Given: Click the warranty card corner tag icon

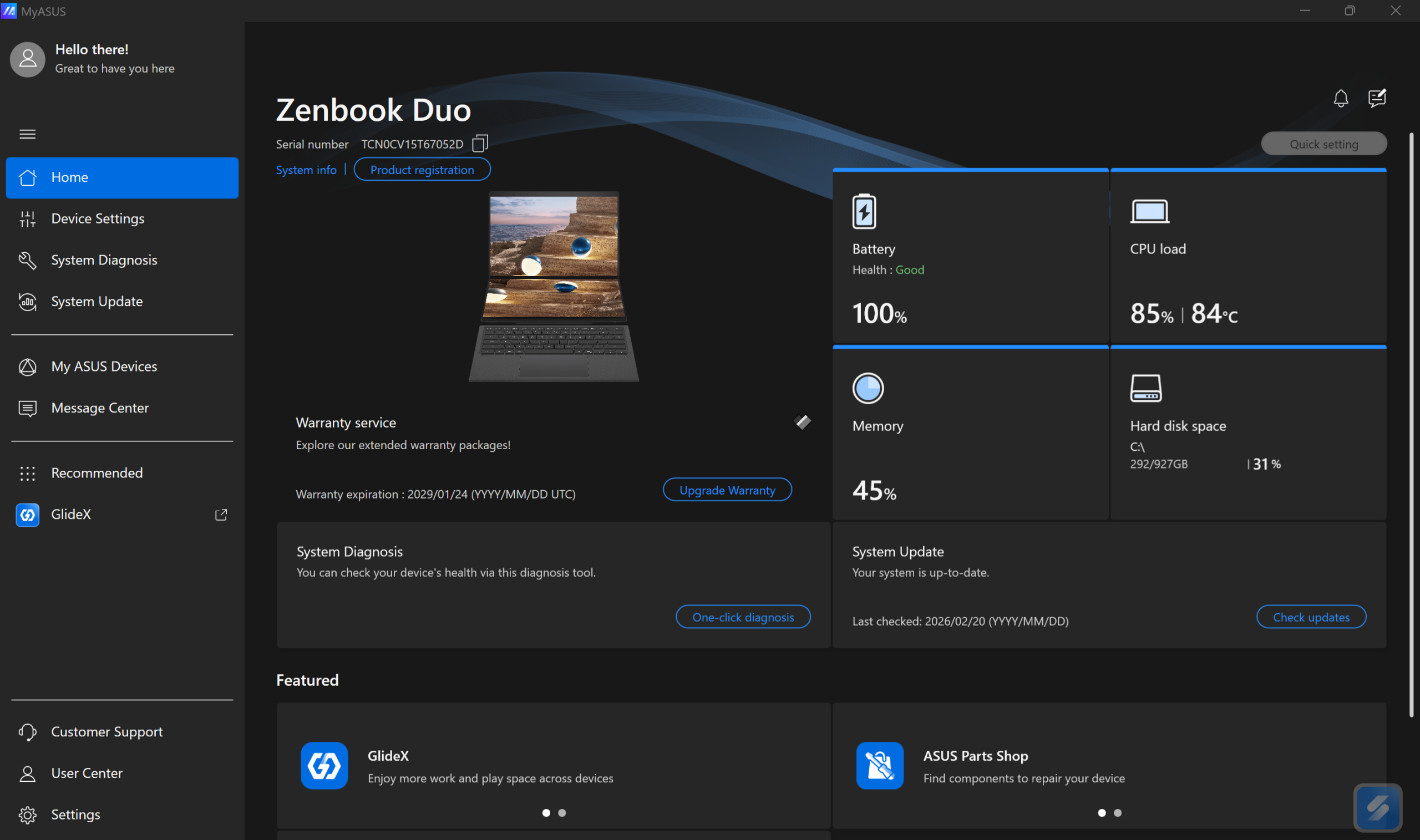Looking at the screenshot, I should click(802, 422).
